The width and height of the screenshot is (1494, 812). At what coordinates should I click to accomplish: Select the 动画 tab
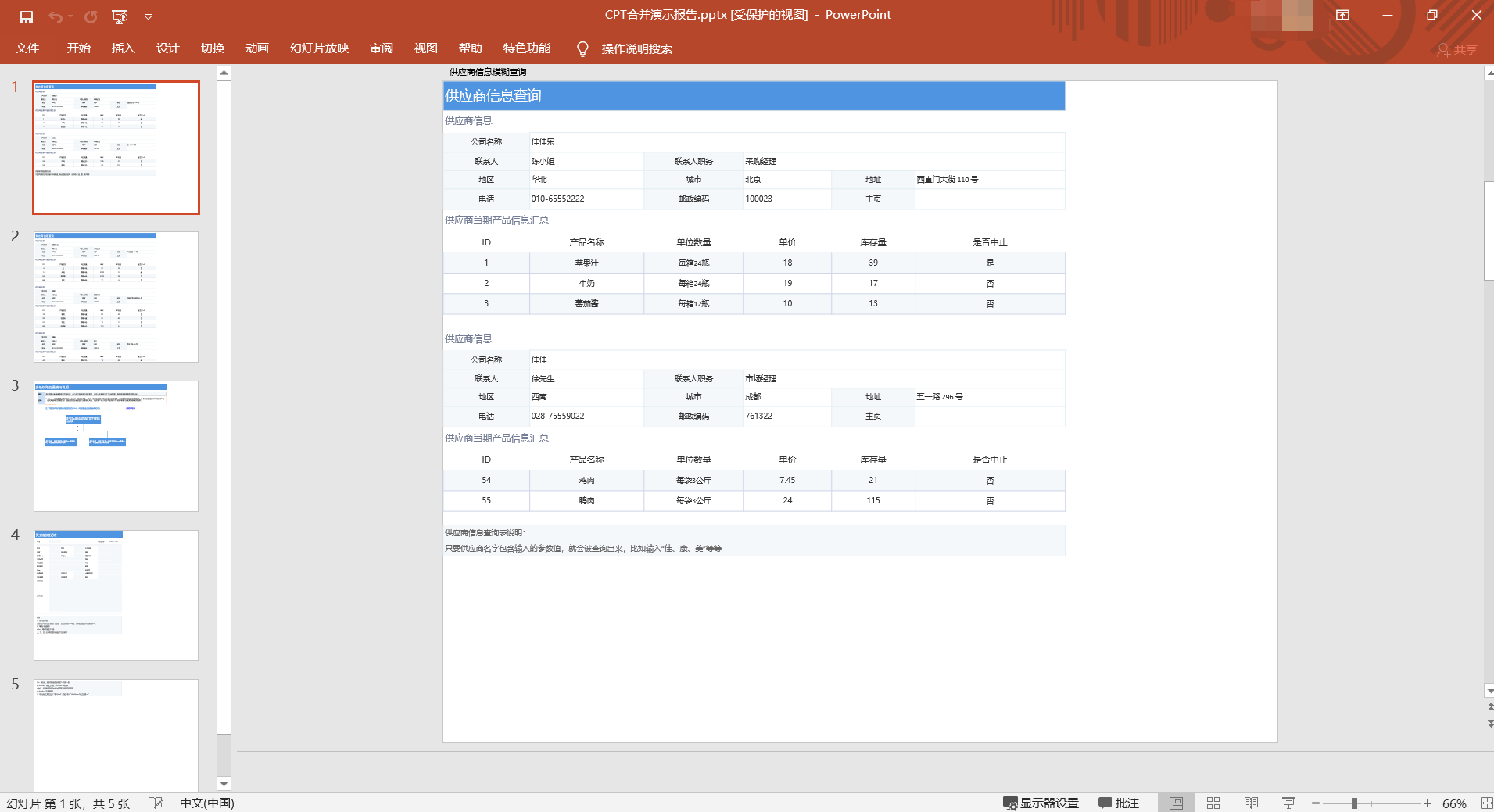(256, 48)
